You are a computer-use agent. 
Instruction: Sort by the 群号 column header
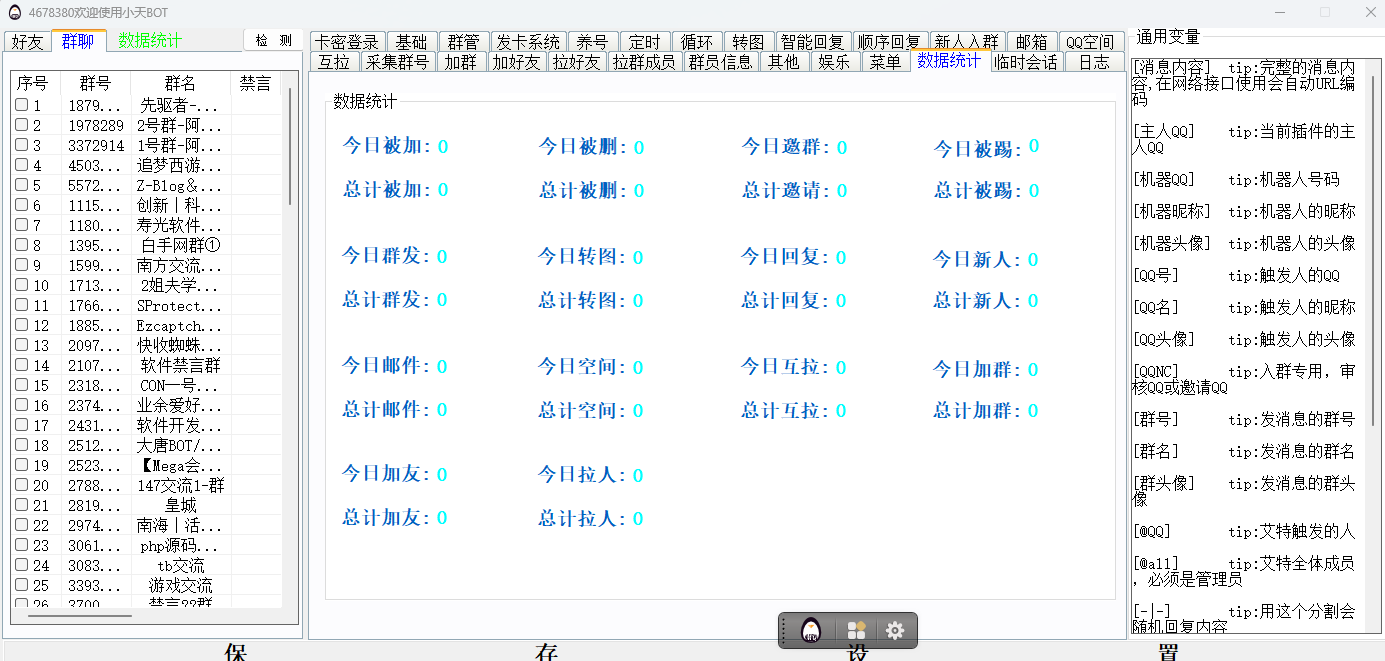click(95, 84)
